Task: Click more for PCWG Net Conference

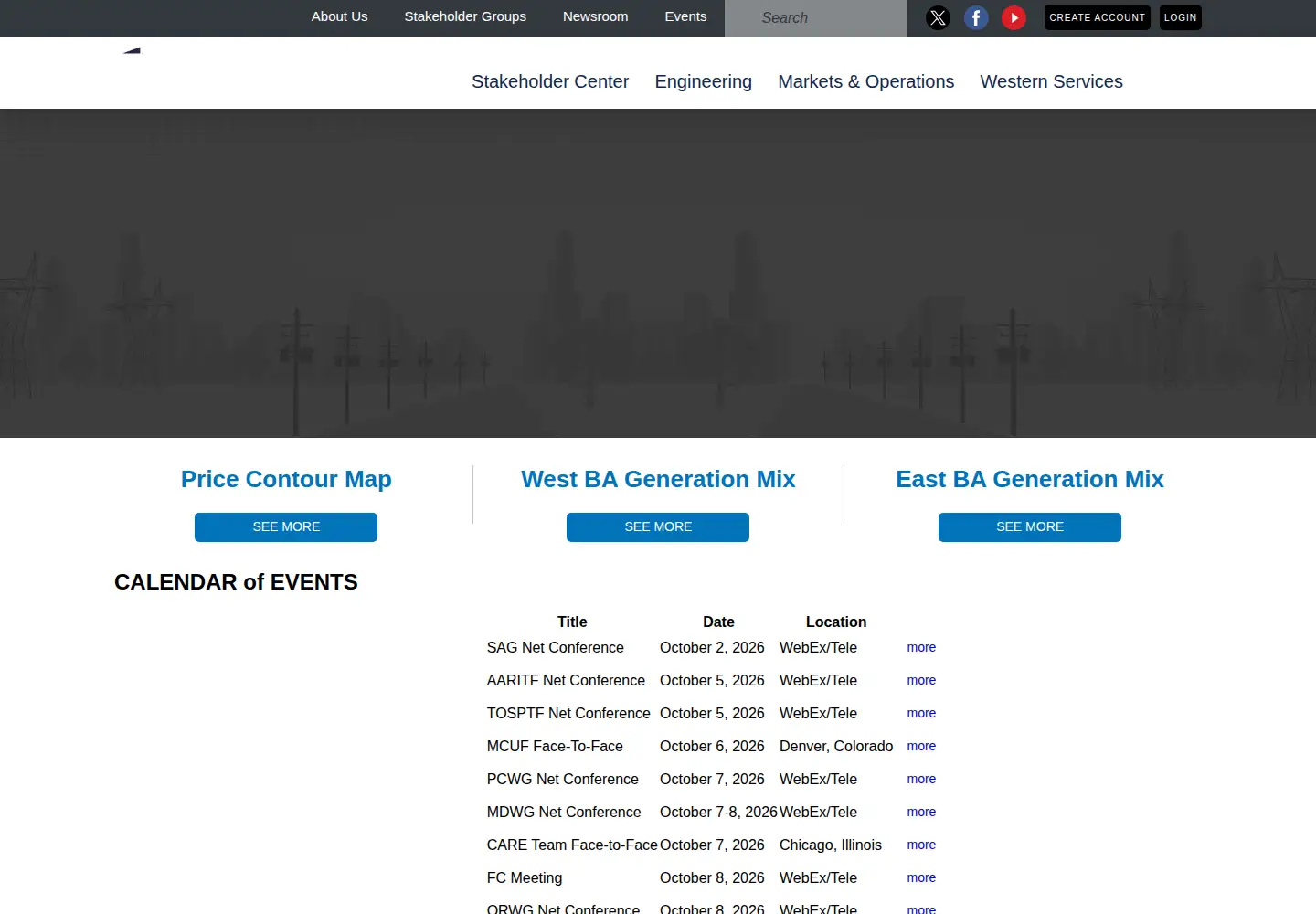Action: (x=921, y=779)
